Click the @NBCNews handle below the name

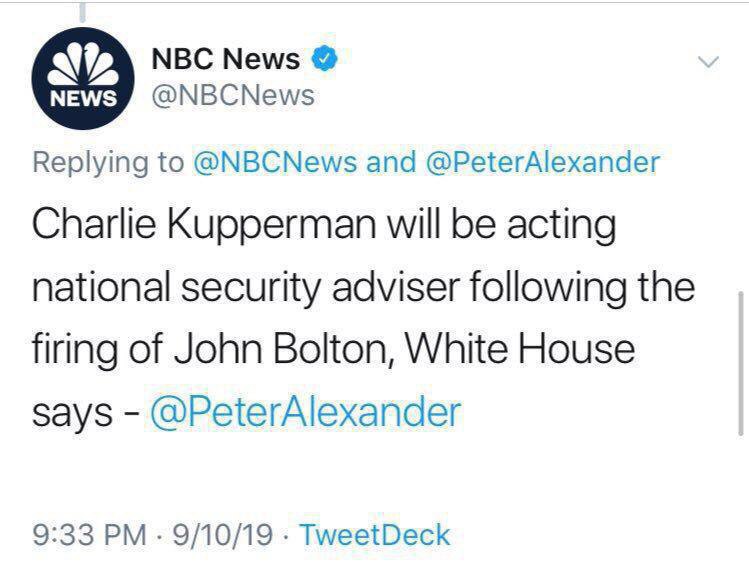click(x=232, y=96)
